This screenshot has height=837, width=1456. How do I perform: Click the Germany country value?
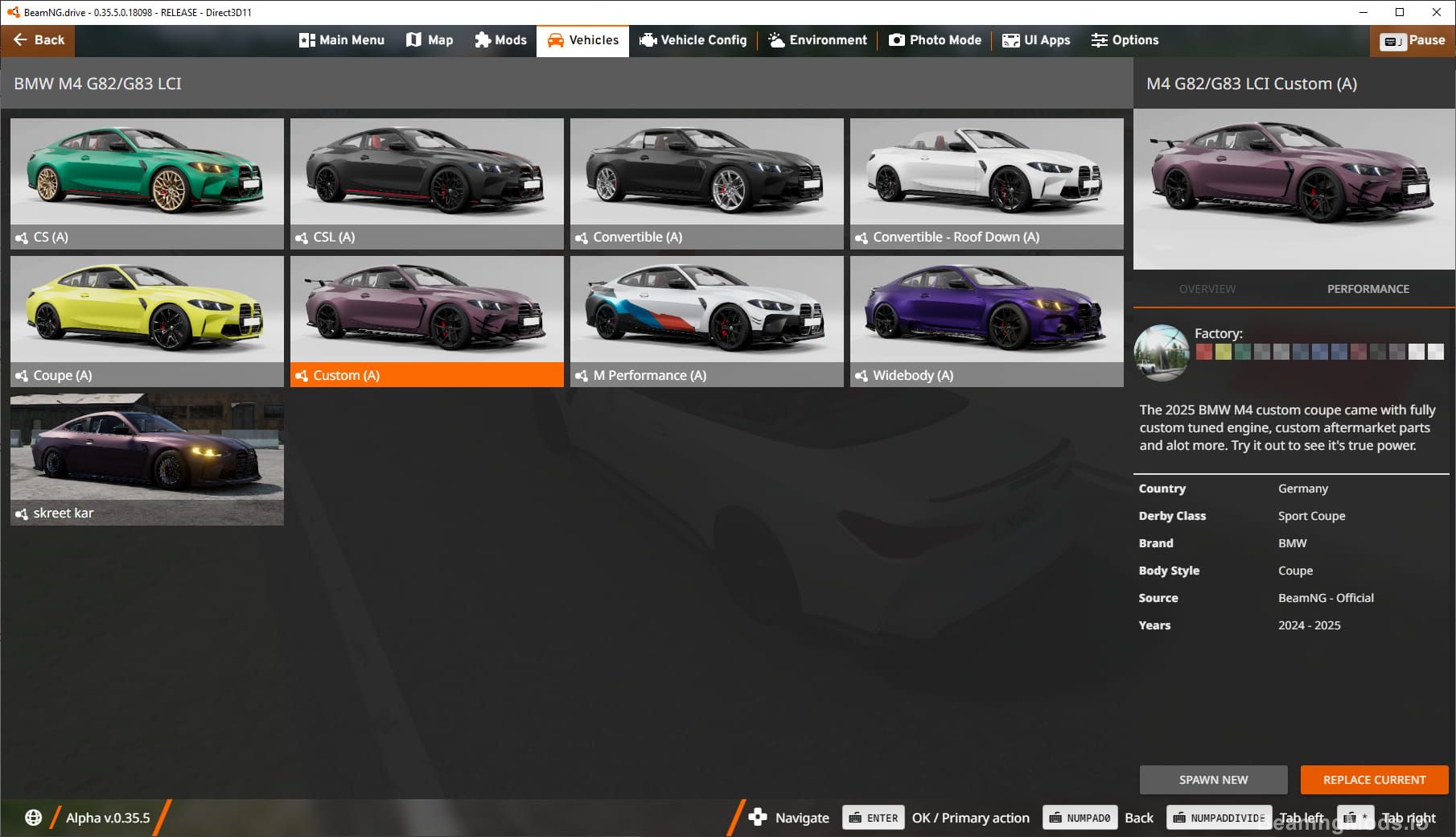(x=1303, y=489)
